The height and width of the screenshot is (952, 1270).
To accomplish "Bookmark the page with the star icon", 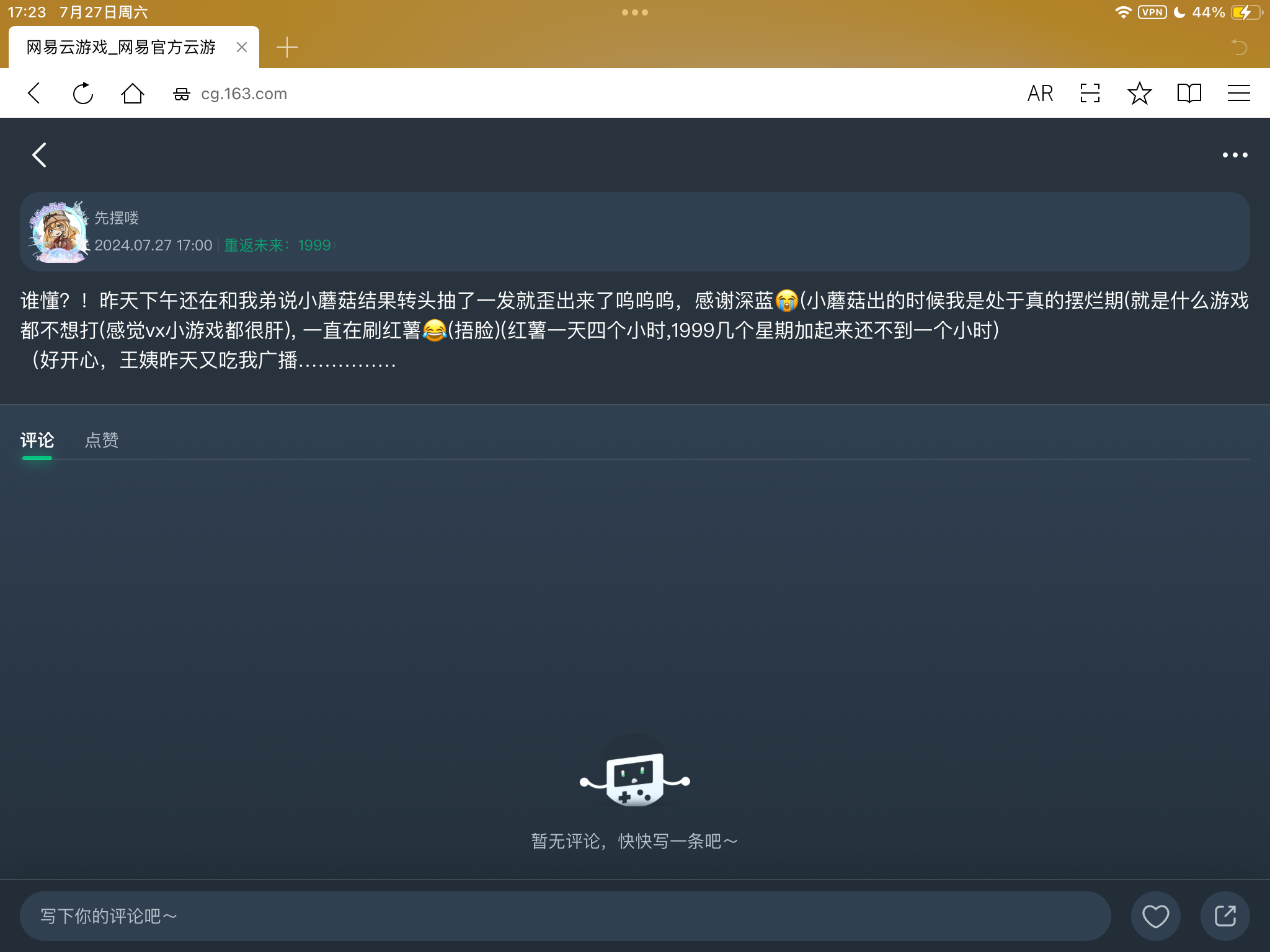I will [1139, 94].
